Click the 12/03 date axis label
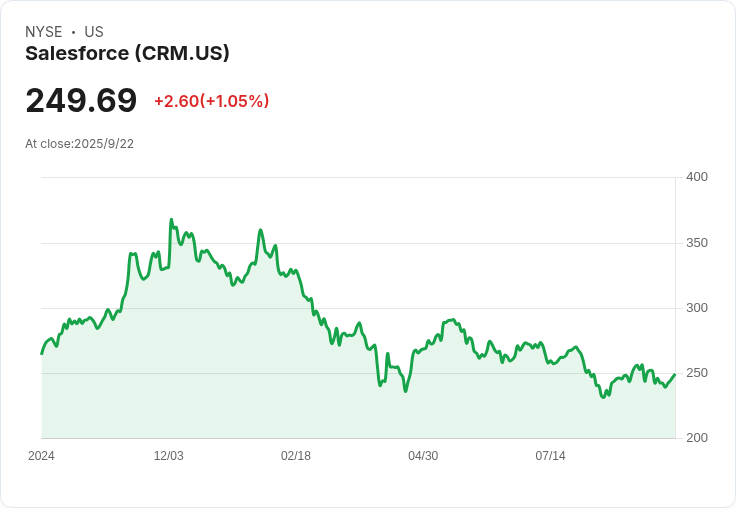 pyautogui.click(x=169, y=456)
